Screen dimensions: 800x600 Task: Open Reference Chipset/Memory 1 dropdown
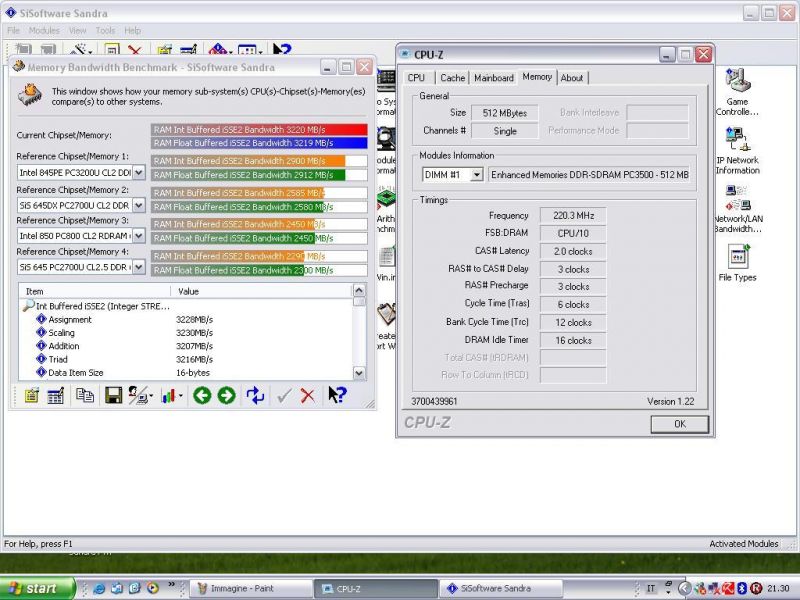[139, 172]
